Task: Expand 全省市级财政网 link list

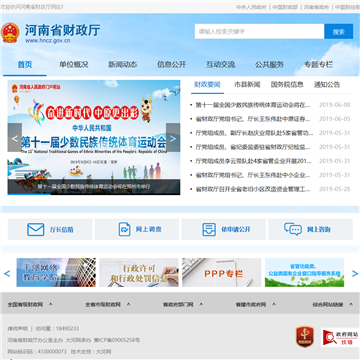Action: coord(108,304)
